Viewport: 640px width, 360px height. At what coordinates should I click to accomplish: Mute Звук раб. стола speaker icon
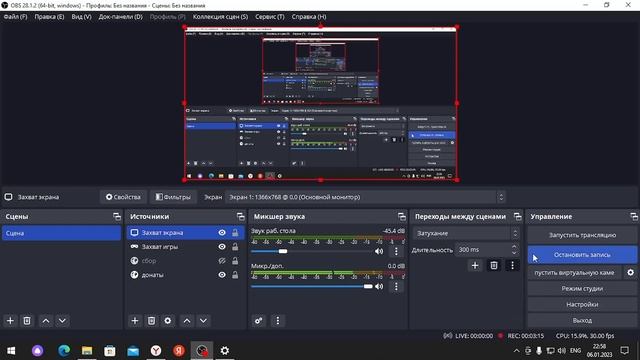click(x=379, y=251)
